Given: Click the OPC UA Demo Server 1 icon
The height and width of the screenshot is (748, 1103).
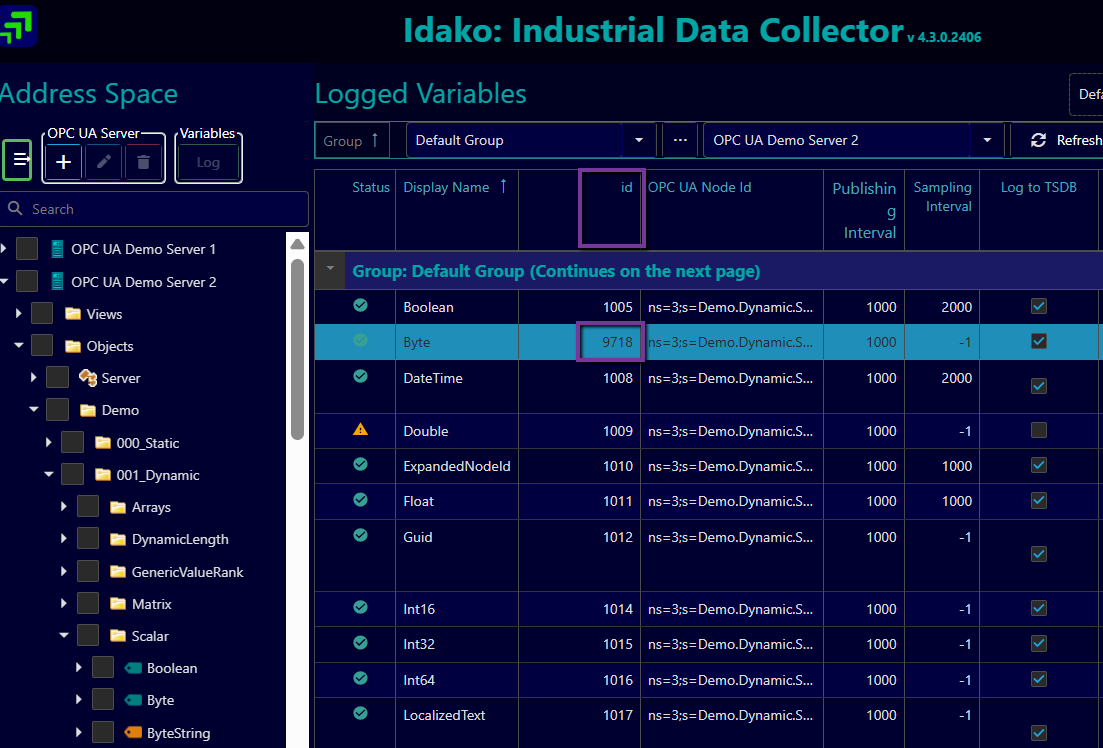Looking at the screenshot, I should click(x=57, y=249).
